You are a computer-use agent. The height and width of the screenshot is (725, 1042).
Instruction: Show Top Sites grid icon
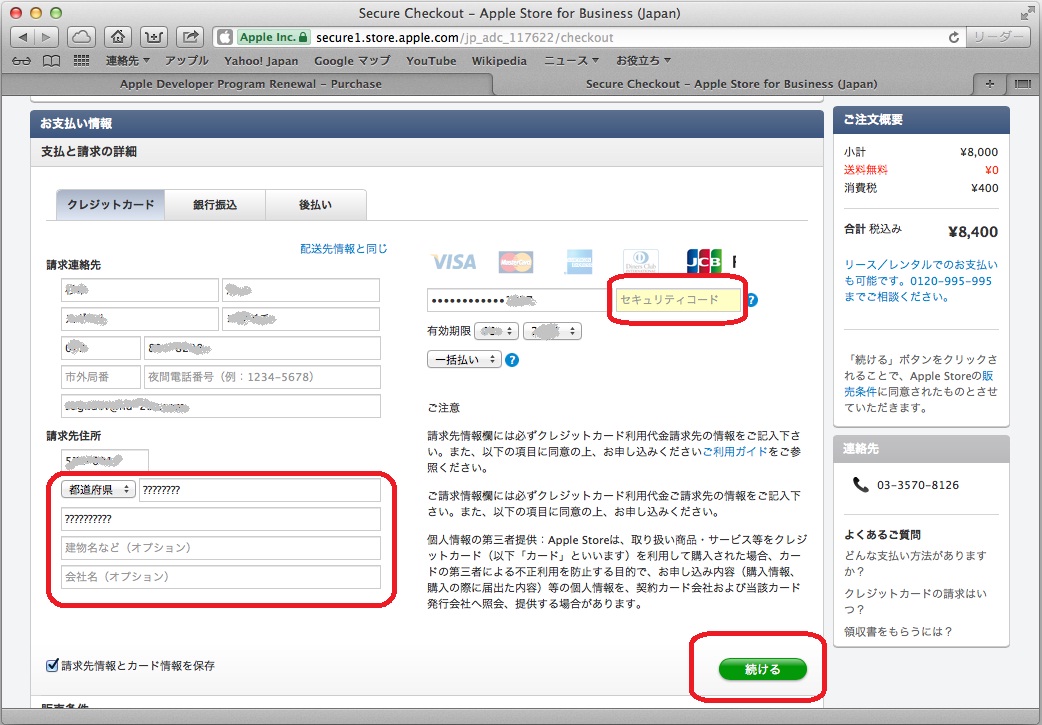click(x=82, y=61)
